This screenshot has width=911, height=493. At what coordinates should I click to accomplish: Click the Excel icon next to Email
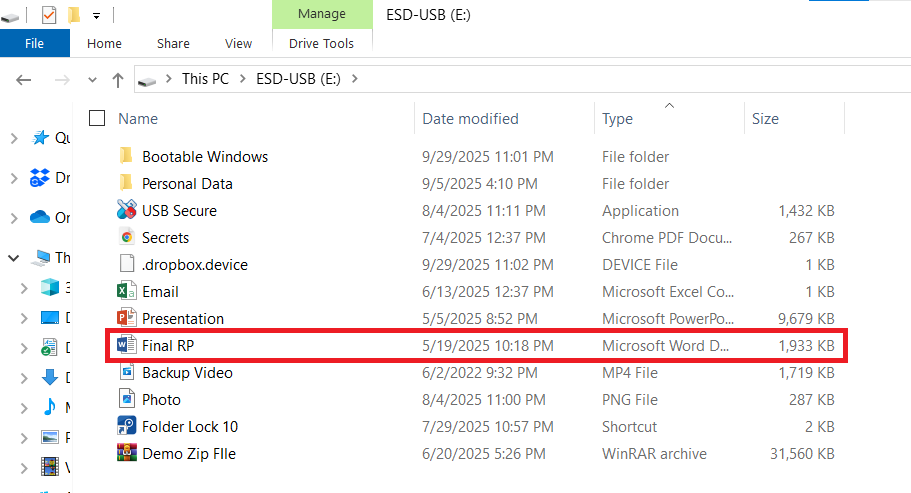(127, 291)
